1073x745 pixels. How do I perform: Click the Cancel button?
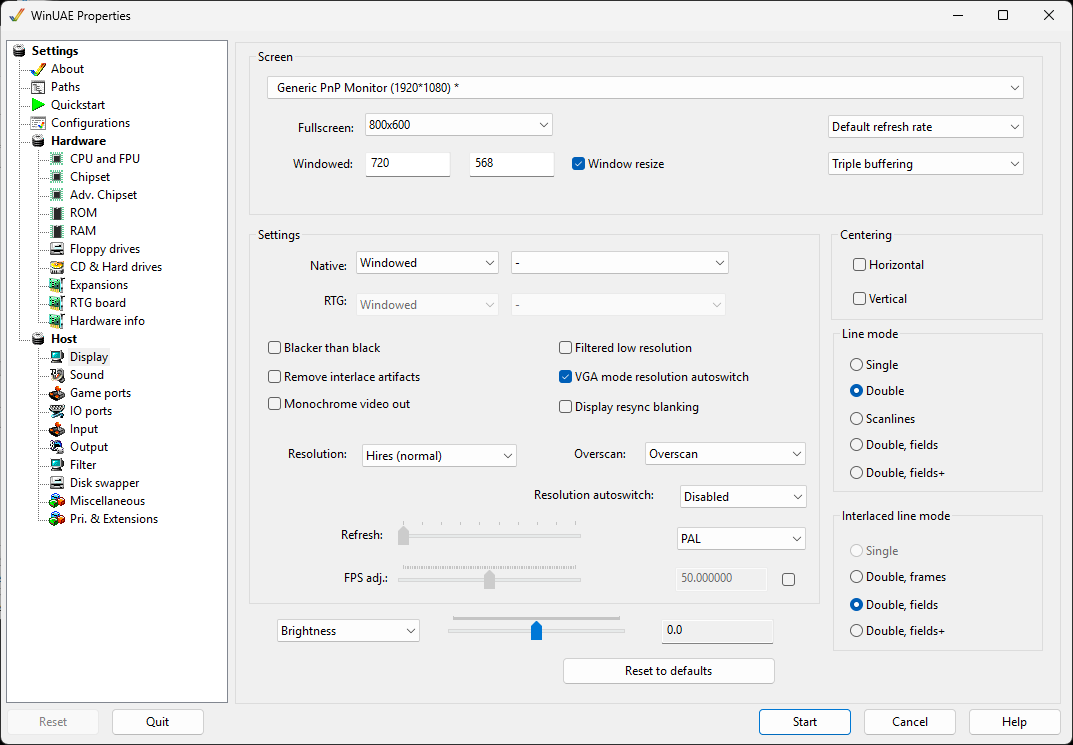click(910, 722)
